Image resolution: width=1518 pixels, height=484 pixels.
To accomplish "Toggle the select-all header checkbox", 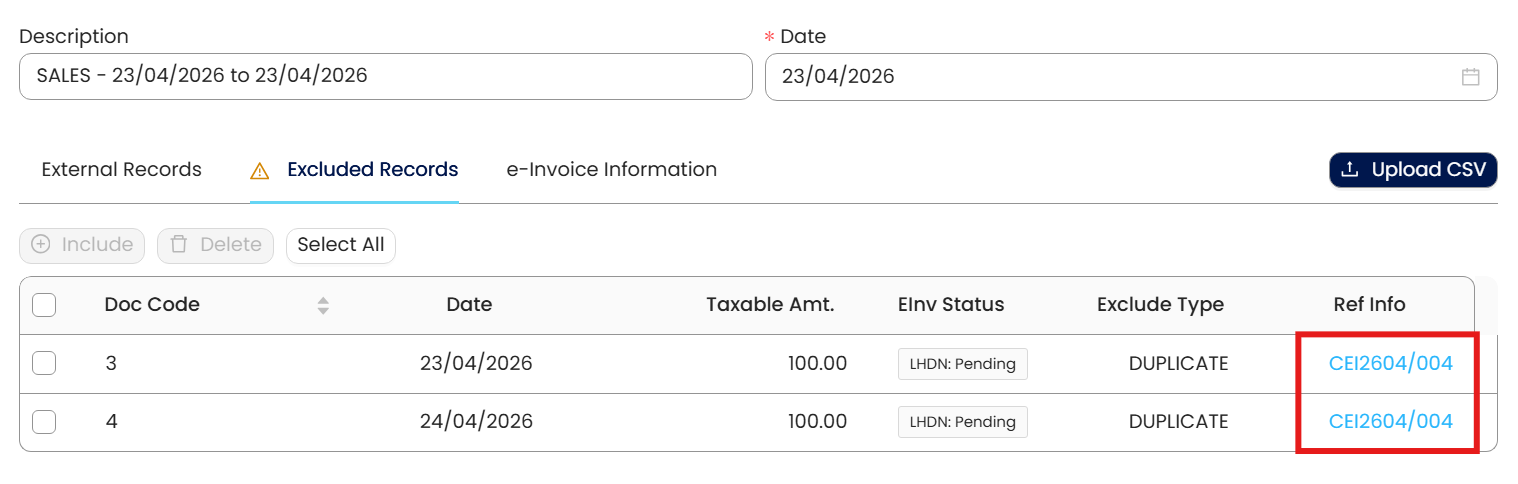I will click(x=44, y=305).
